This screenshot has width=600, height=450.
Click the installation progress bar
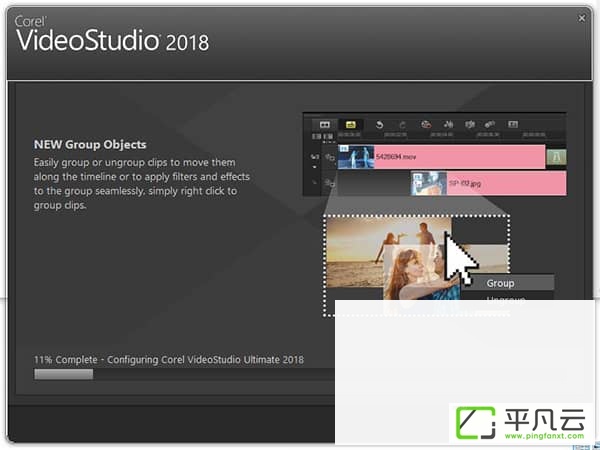tap(184, 374)
